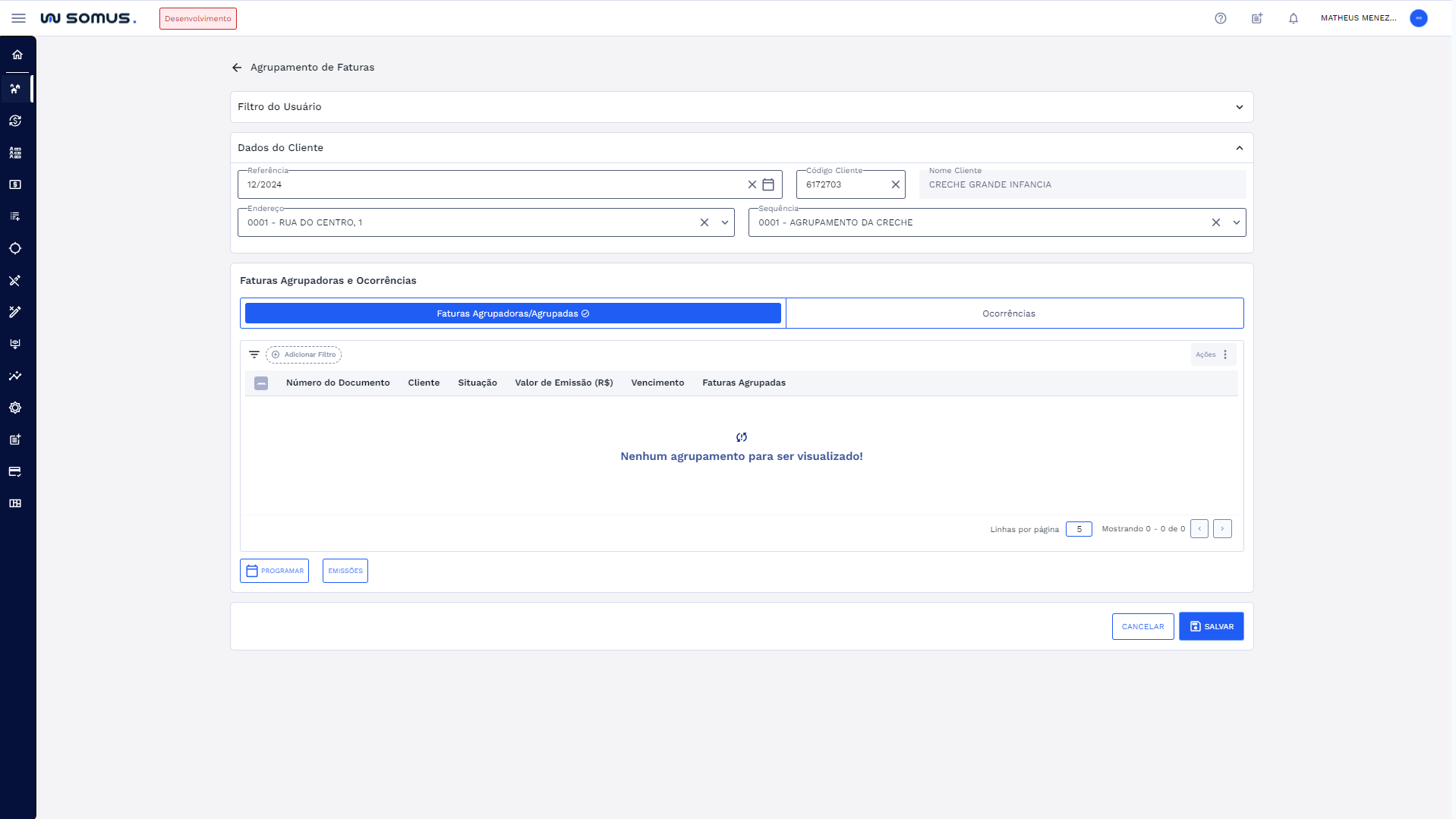Viewport: 1456px width, 819px height.
Task: Click the table filter list icon
Action: point(254,354)
